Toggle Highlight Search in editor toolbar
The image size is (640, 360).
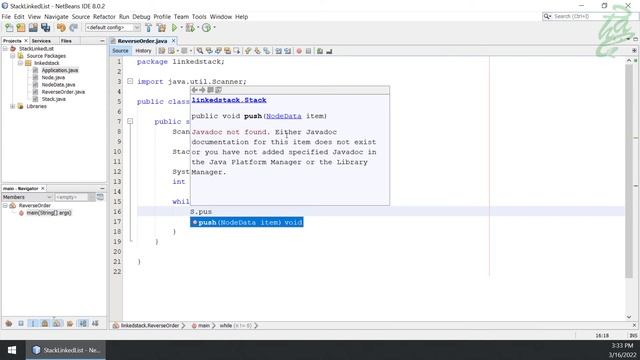coord(227,51)
